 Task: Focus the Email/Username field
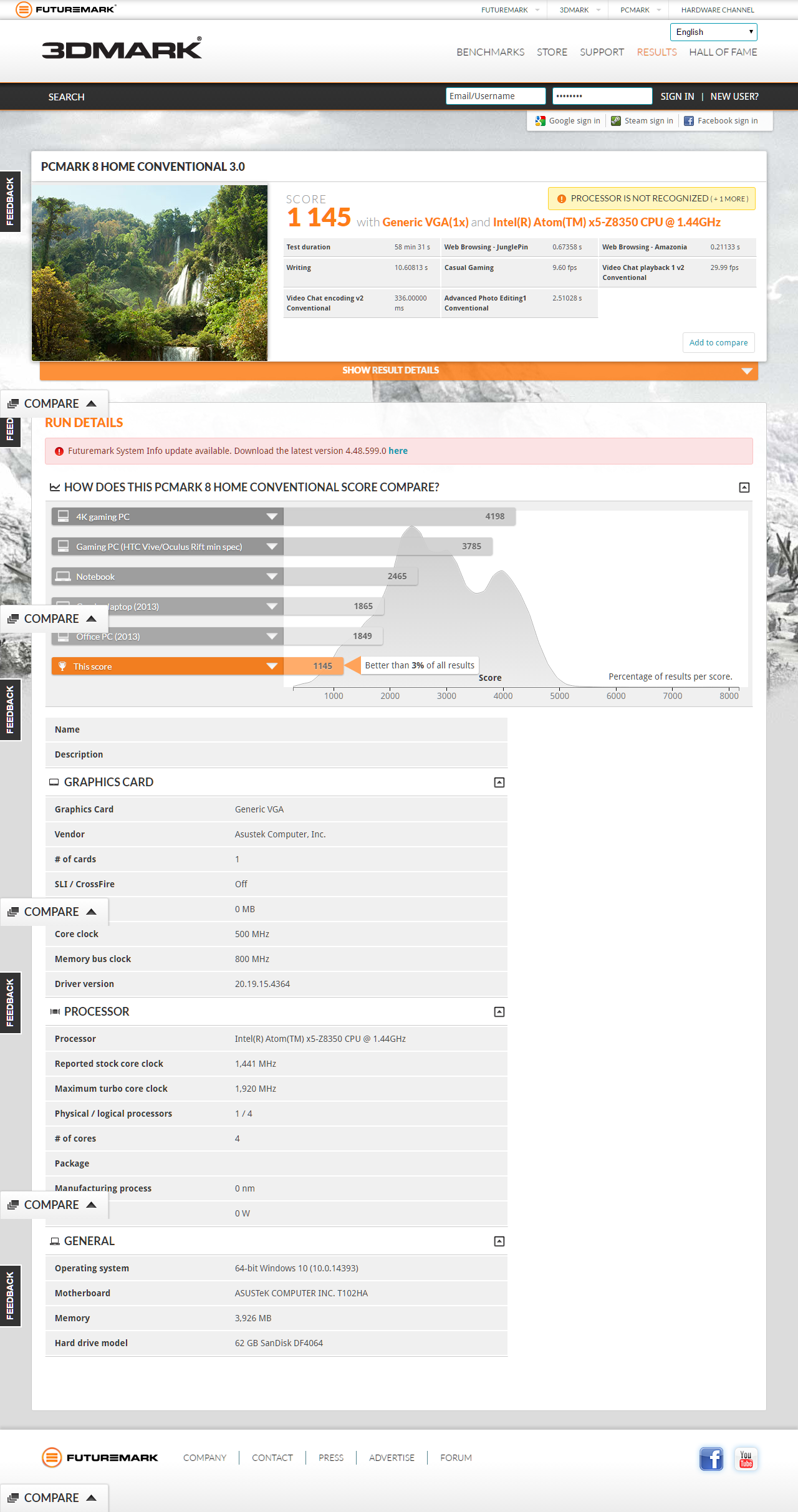click(496, 96)
